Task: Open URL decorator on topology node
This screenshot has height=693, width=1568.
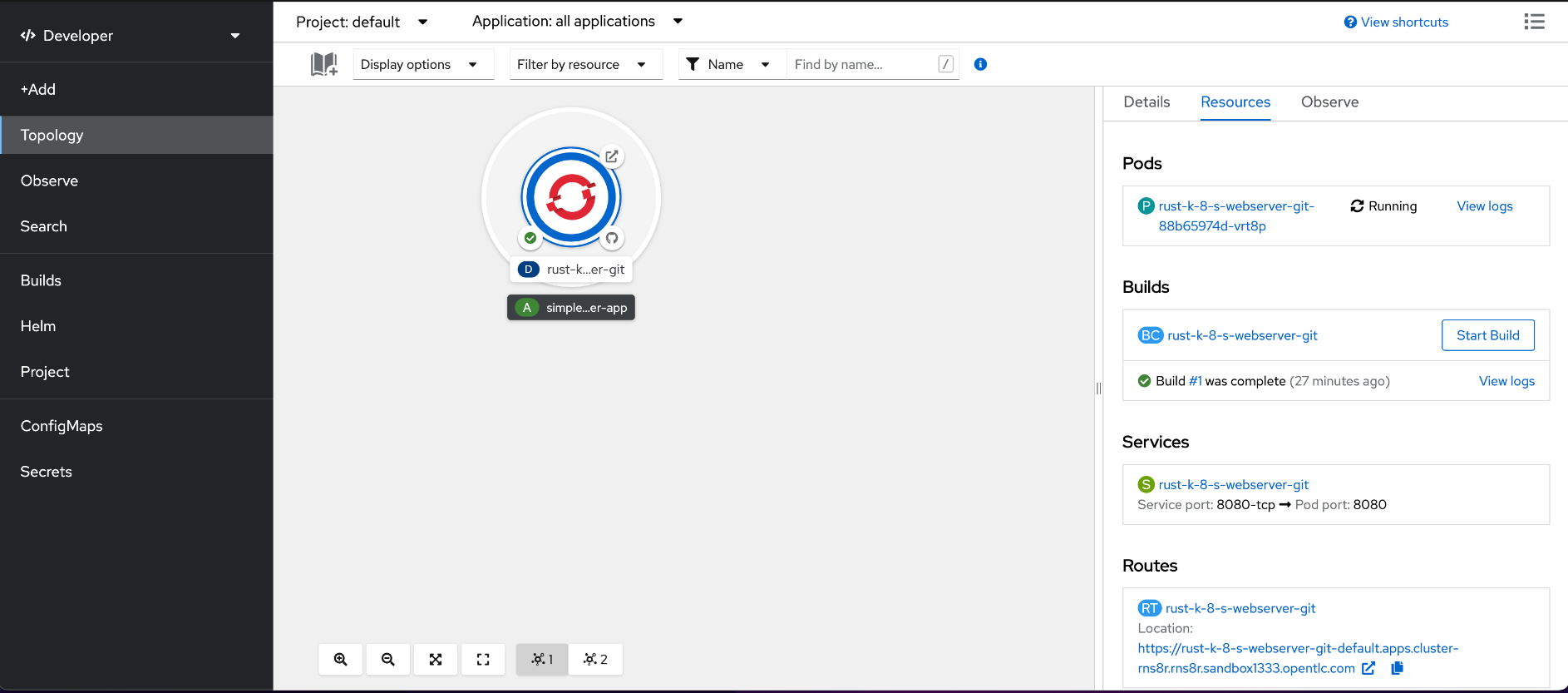Action: point(611,156)
